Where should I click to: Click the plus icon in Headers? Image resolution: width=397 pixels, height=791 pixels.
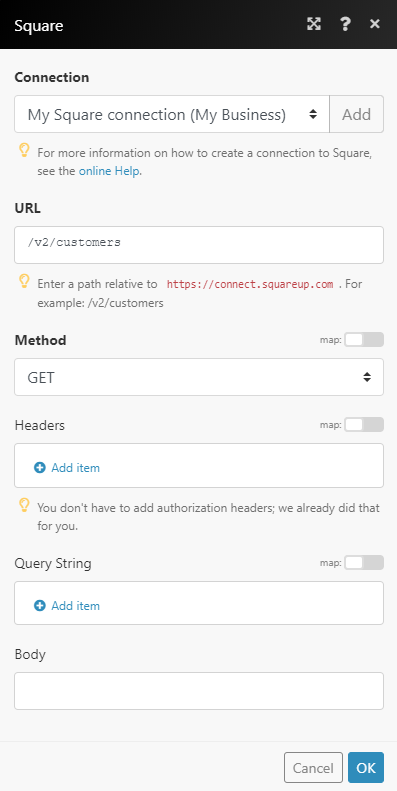[x=39, y=468]
